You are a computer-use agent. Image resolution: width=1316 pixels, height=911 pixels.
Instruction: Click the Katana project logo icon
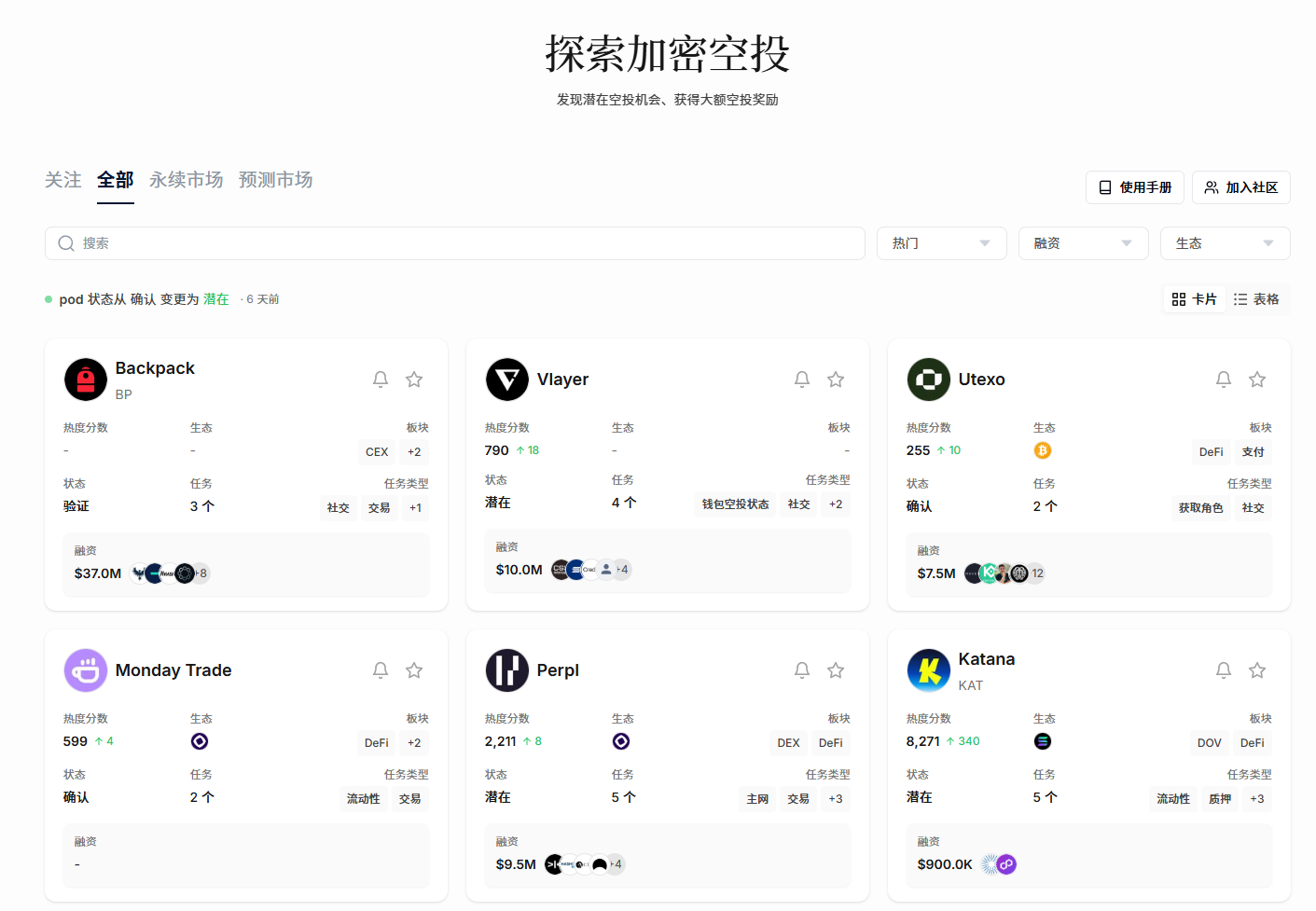click(x=929, y=670)
